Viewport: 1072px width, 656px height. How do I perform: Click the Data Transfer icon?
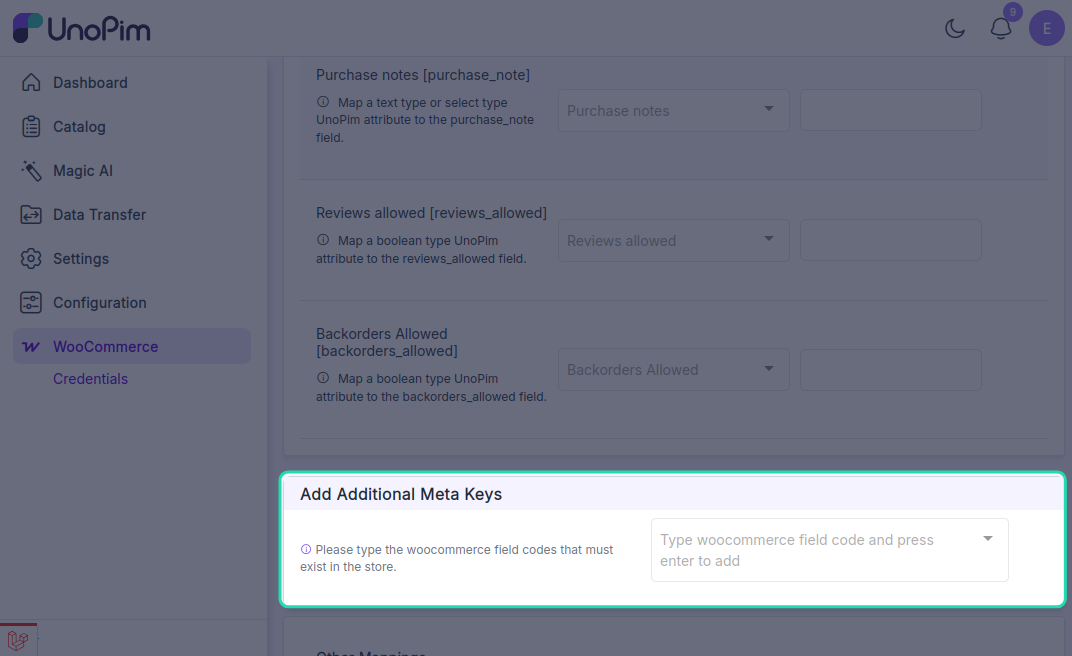(31, 215)
